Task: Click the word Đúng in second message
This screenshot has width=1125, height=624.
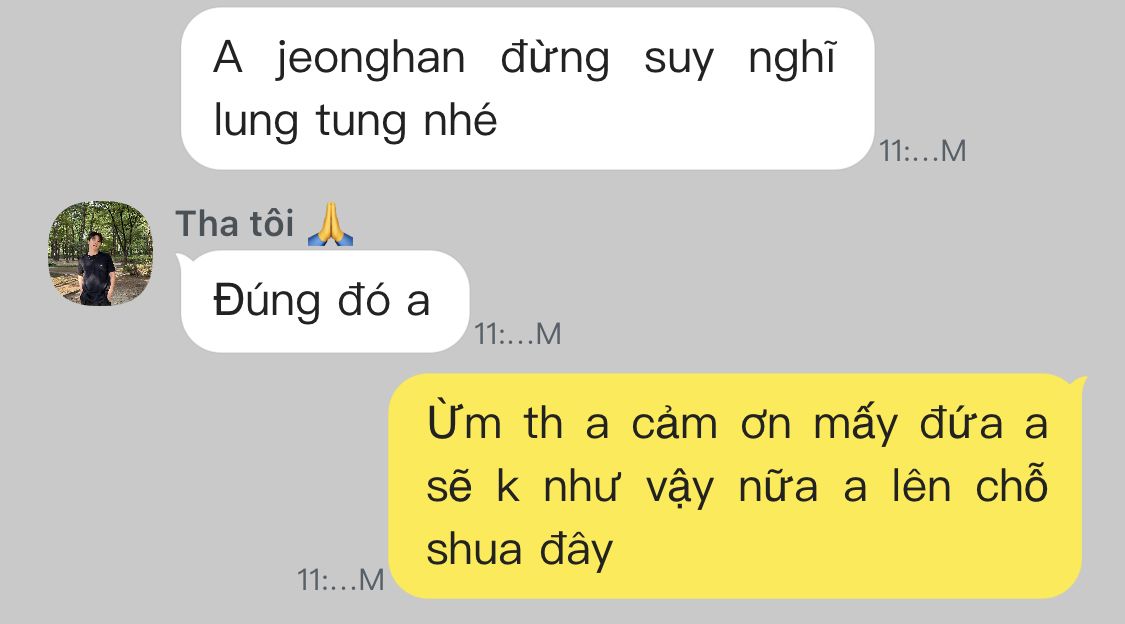Action: coord(266,301)
